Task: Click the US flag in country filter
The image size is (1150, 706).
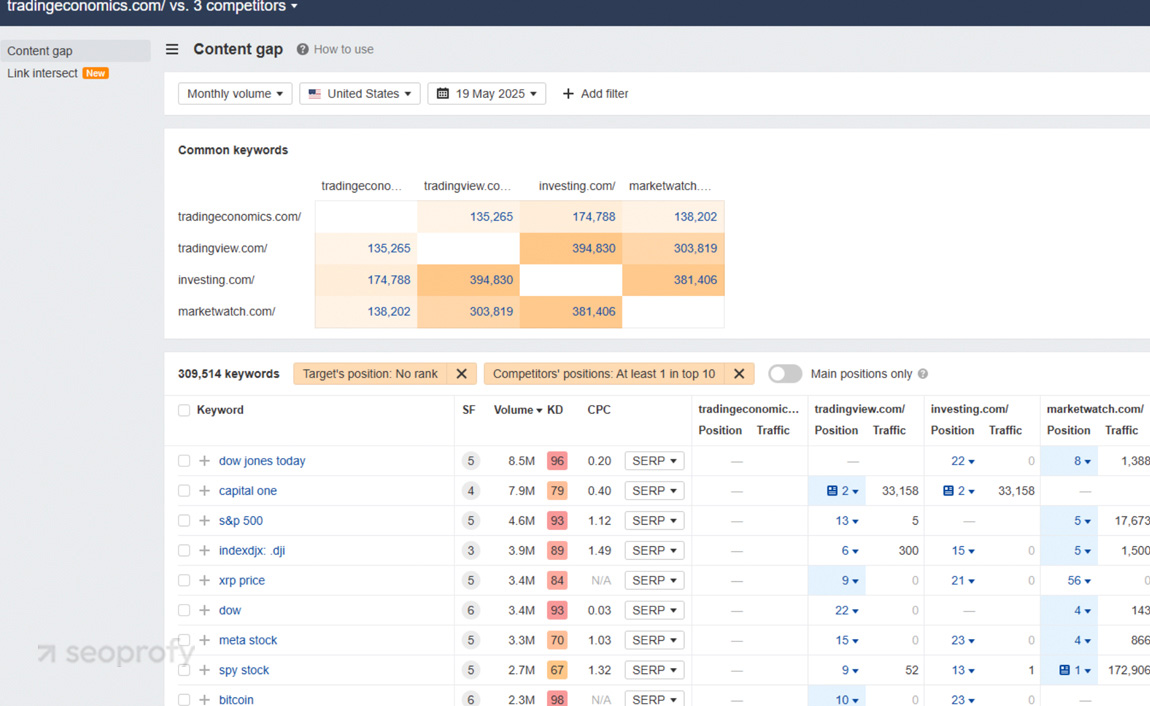Action: 315,93
